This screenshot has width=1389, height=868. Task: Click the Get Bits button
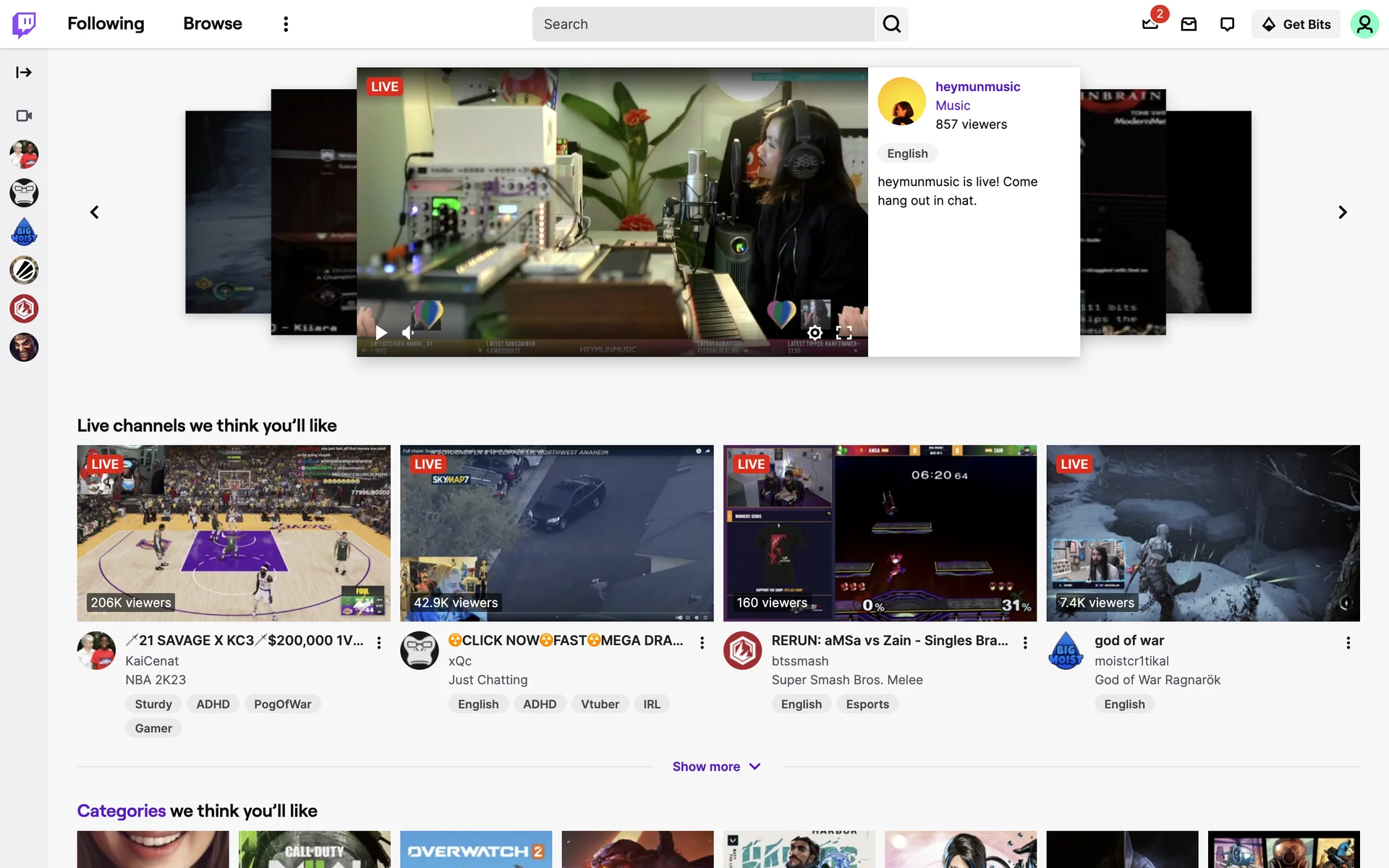1296,25
